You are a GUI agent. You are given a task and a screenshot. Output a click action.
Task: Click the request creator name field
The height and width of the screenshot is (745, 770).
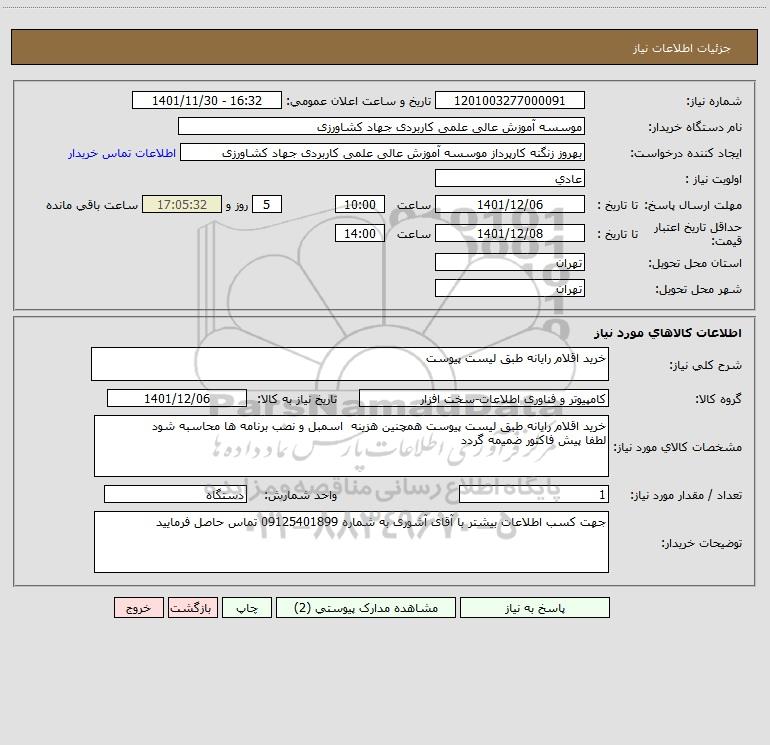pos(383,152)
